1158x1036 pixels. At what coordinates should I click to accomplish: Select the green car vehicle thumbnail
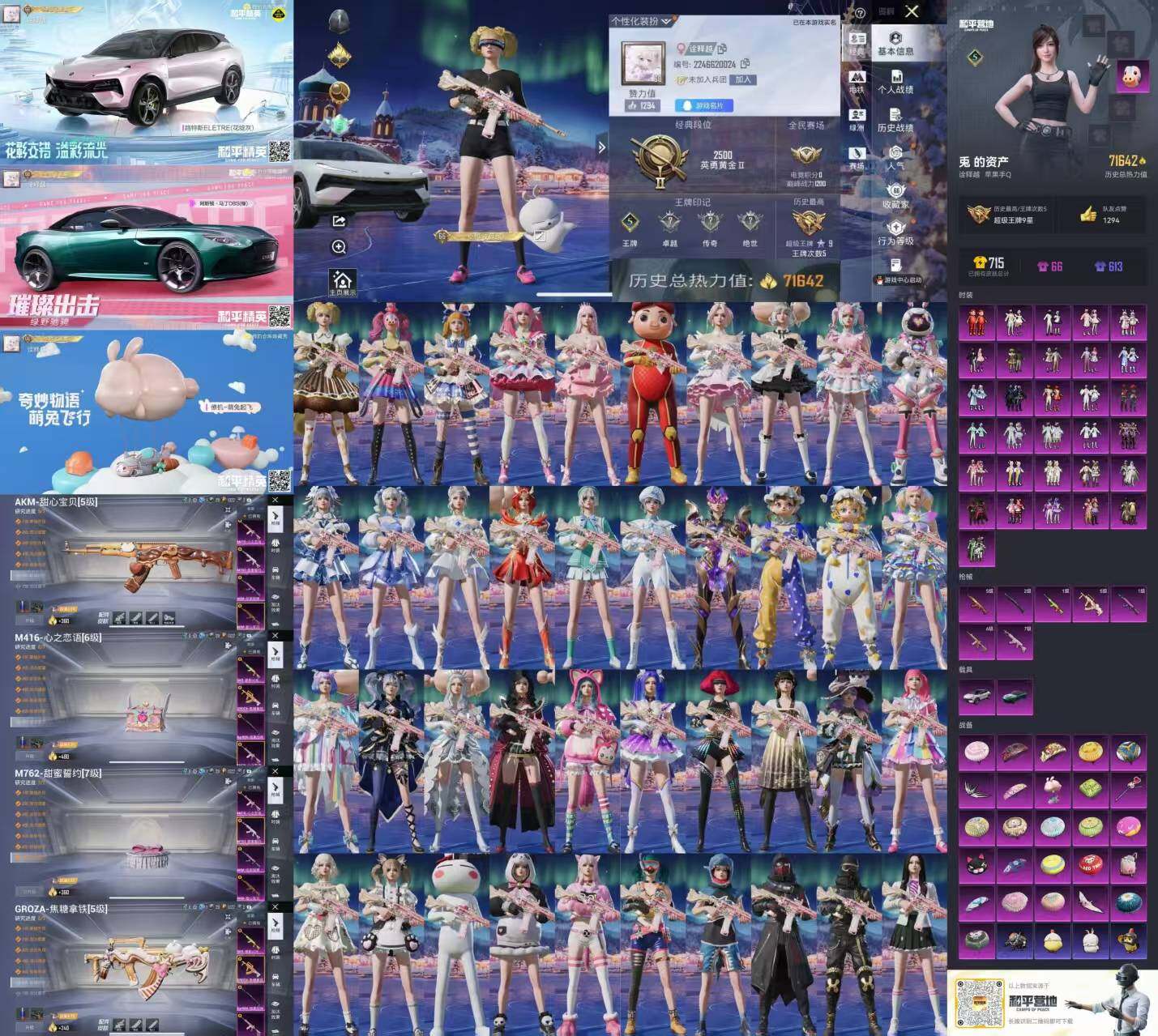(x=1015, y=697)
